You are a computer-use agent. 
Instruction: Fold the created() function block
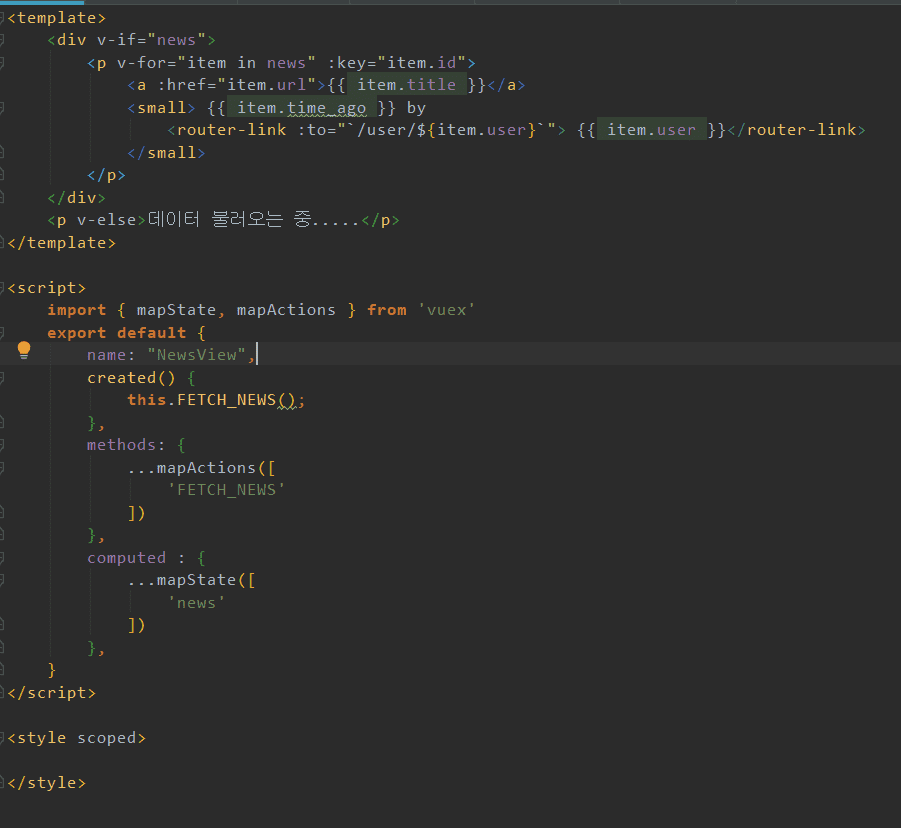(x=2, y=378)
